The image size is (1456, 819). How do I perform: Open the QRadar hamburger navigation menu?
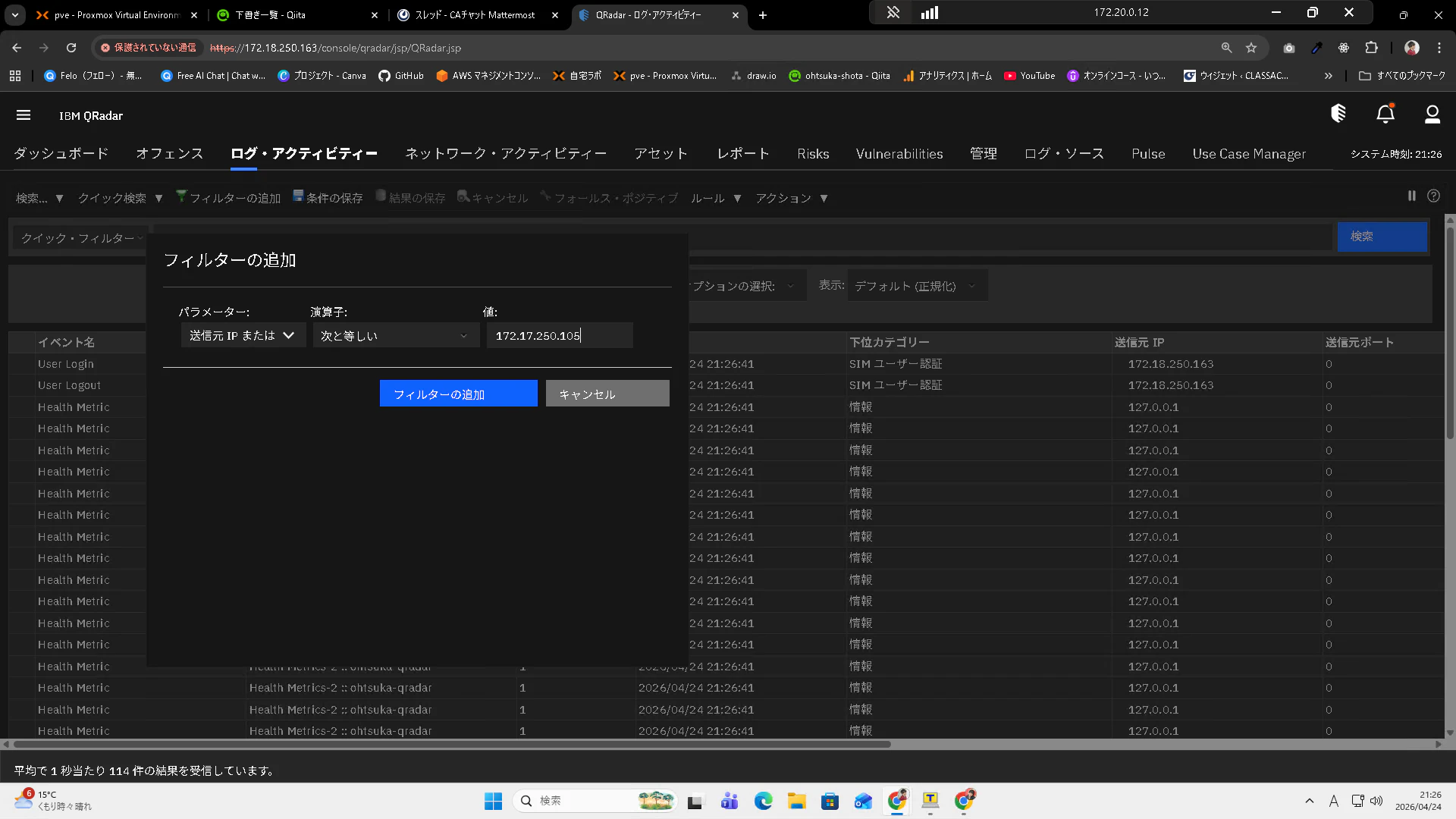point(24,115)
